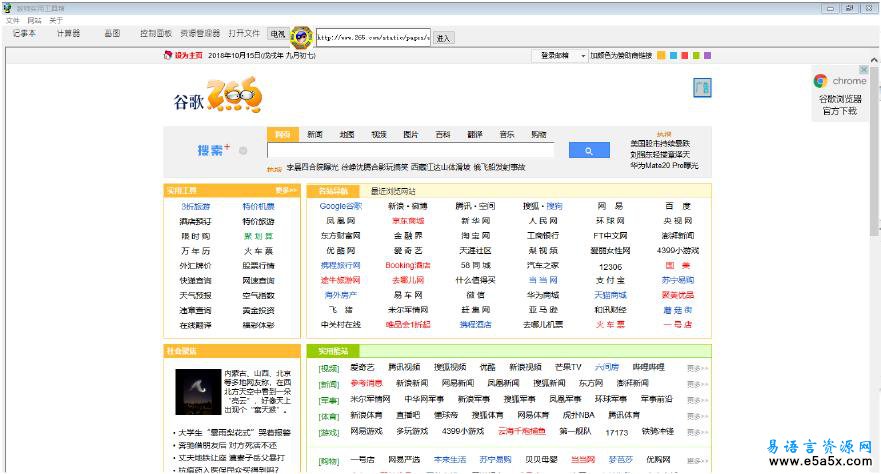881x474 pixels.
Task: Click the round mascot icon beside the URL box
Action: (x=302, y=37)
